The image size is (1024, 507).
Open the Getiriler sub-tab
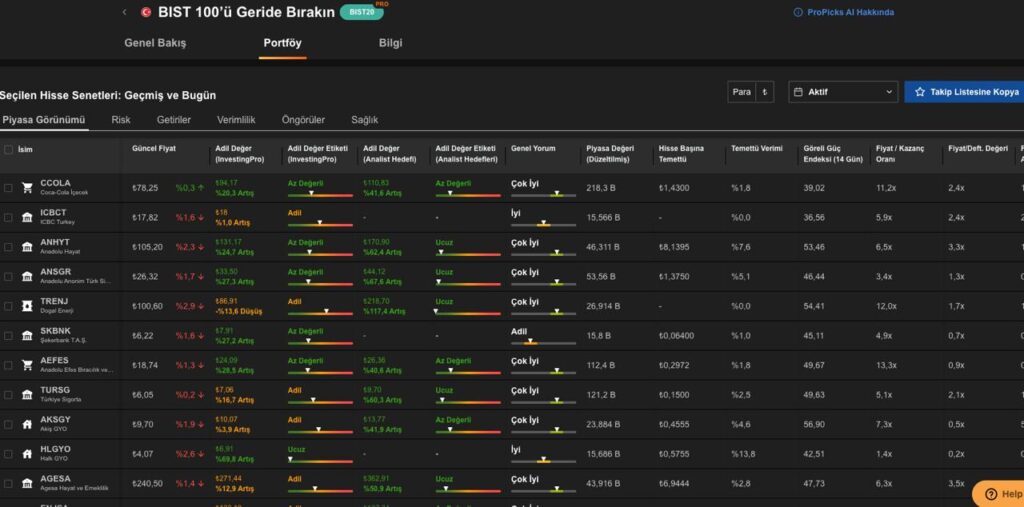click(174, 120)
